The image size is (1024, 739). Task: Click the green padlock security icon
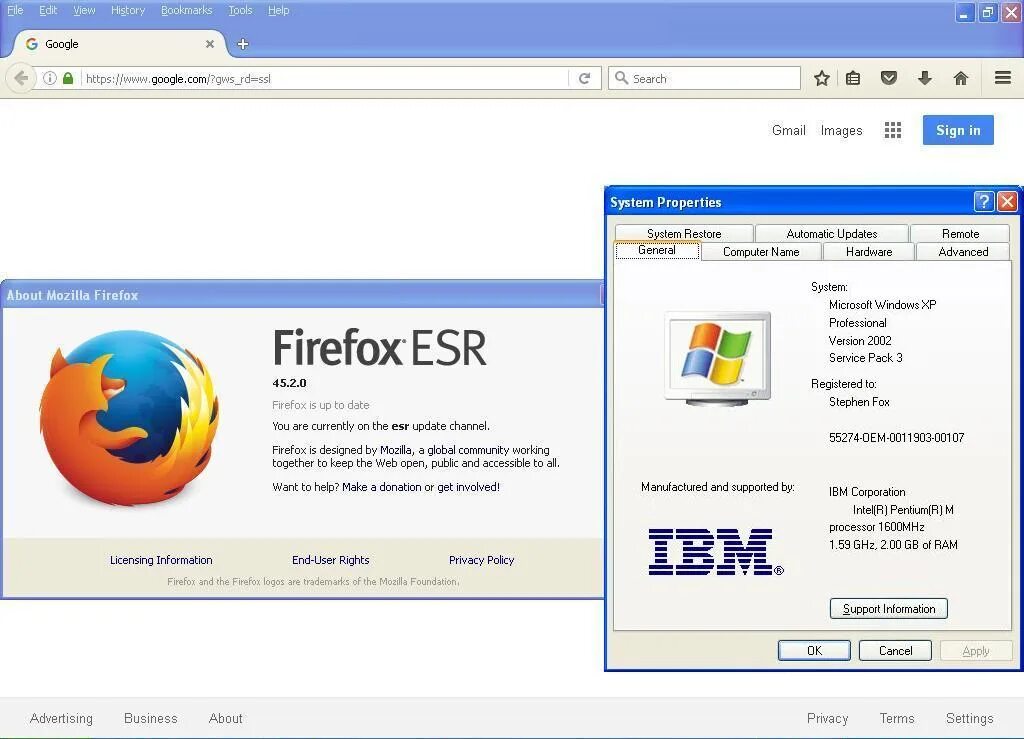pyautogui.click(x=68, y=78)
